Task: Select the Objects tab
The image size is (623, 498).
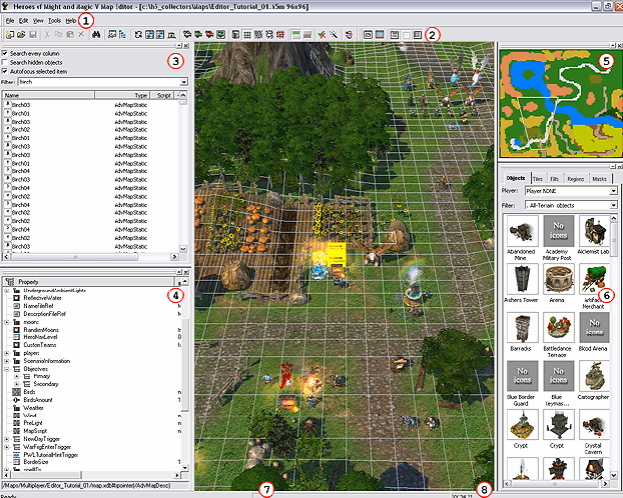Action: (516, 178)
